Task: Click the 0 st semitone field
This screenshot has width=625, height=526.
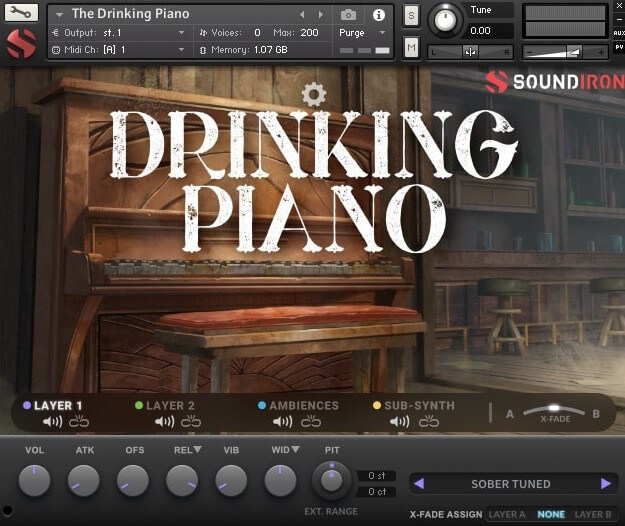Action: tap(377, 476)
